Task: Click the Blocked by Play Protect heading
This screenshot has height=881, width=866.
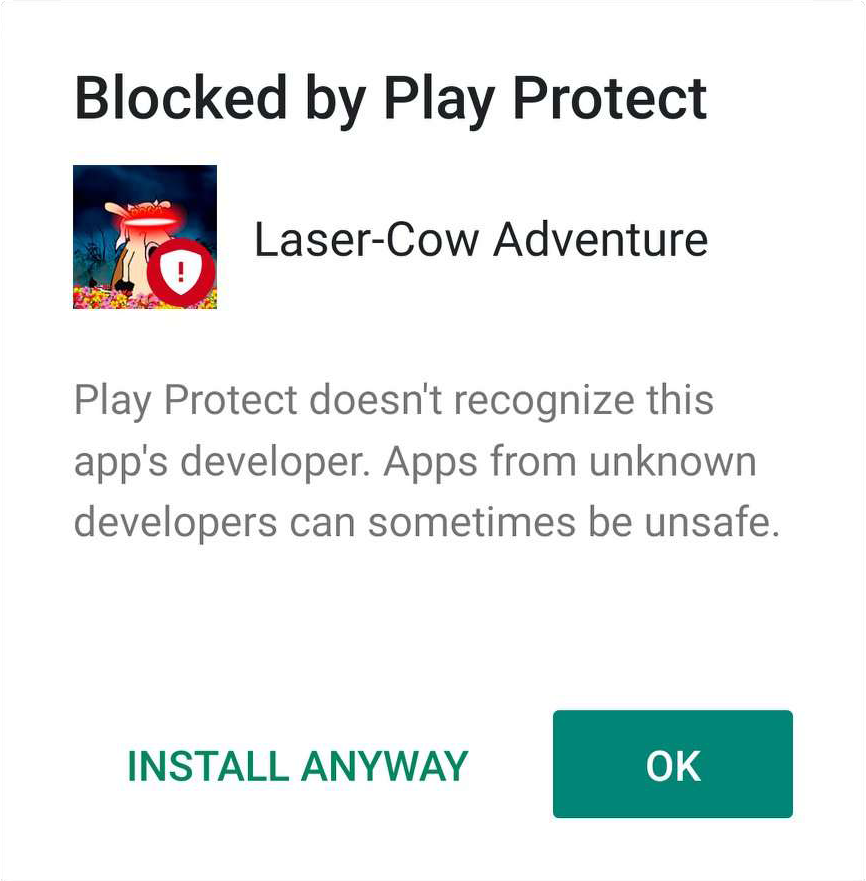Action: point(391,99)
